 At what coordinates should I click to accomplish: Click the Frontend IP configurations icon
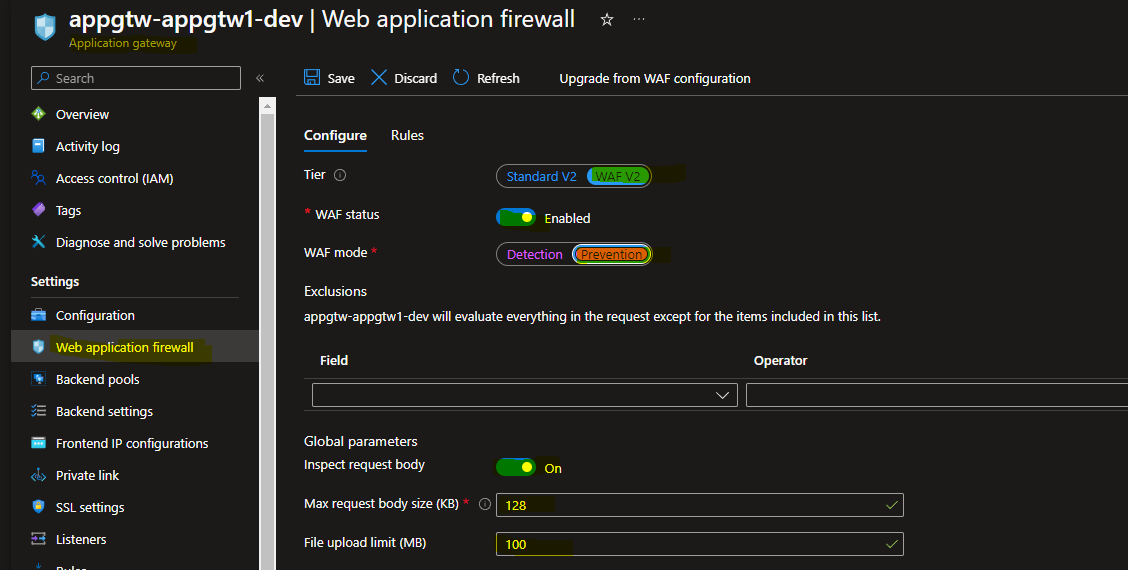pyautogui.click(x=39, y=443)
